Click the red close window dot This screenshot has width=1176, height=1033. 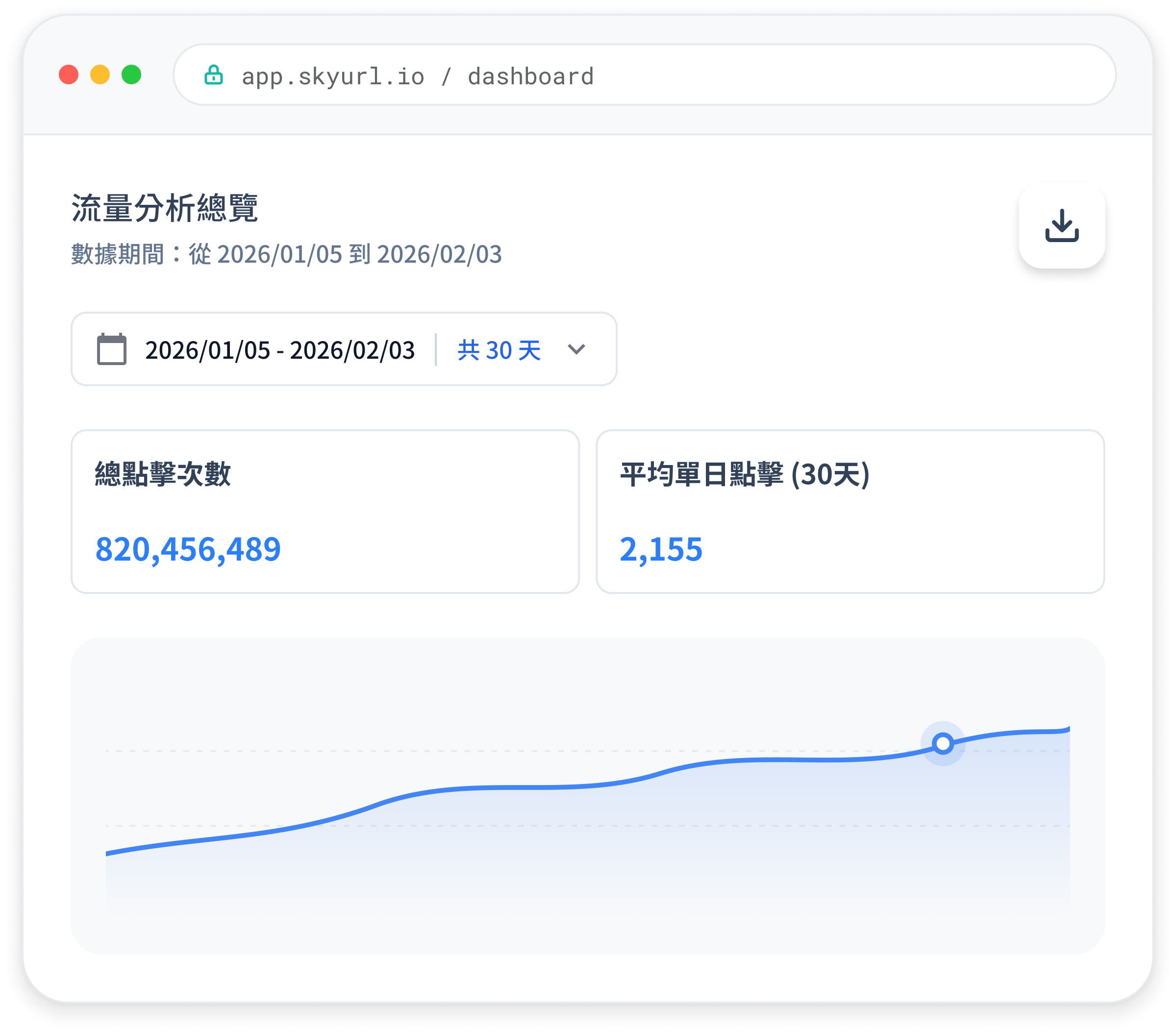click(69, 75)
